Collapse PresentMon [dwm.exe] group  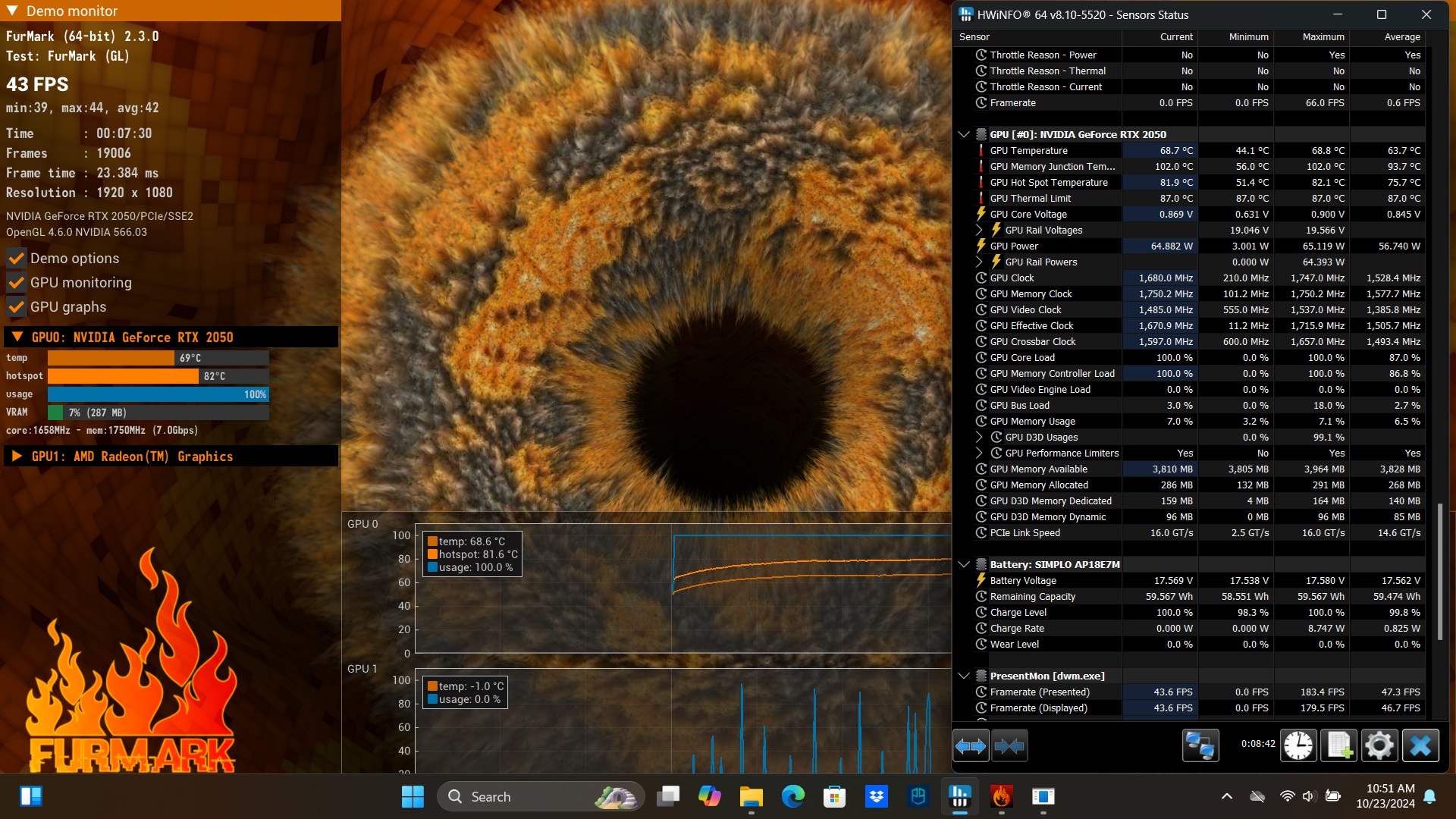click(x=964, y=676)
